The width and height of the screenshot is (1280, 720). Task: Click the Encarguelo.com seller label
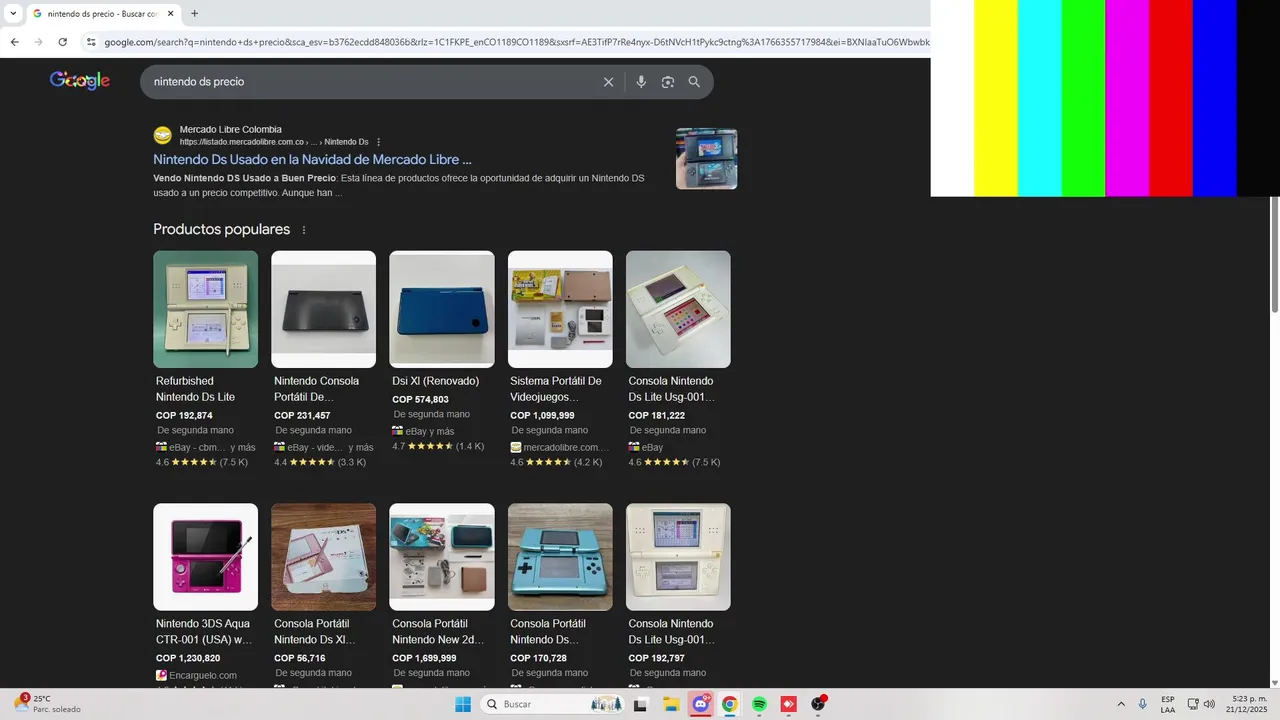(196, 675)
